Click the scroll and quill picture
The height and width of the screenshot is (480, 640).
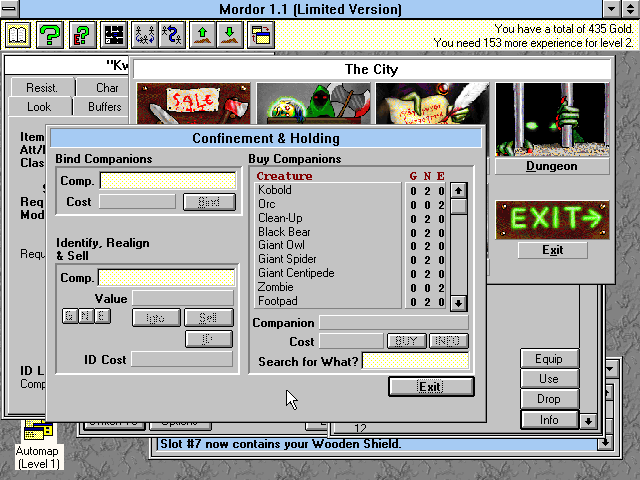tap(433, 103)
